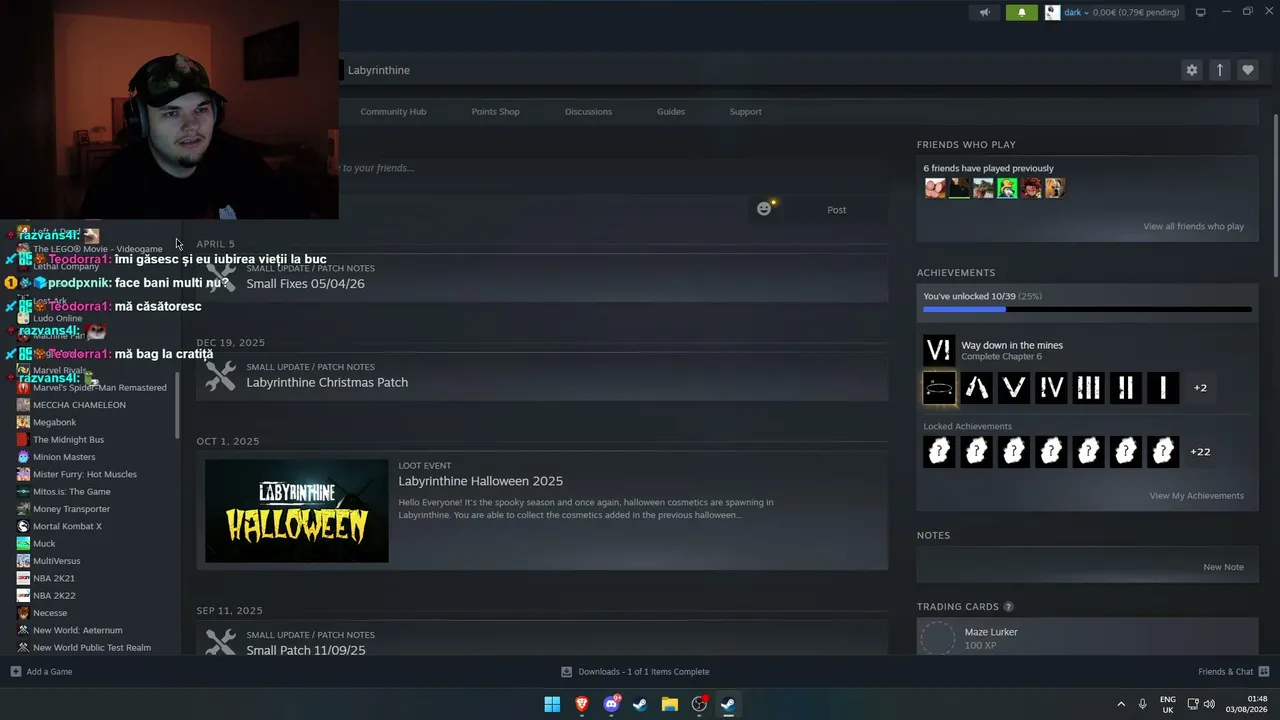Click the Money Transporter game icon
This screenshot has width=1280, height=720.
click(23, 509)
